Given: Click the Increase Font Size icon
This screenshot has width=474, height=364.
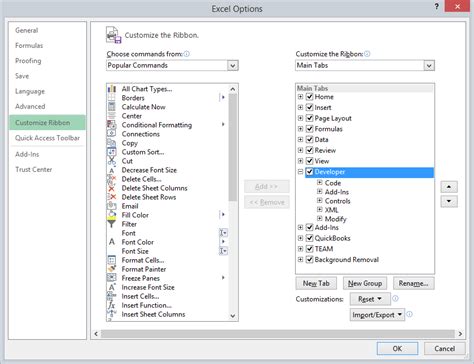Looking at the screenshot, I should click(x=112, y=287).
